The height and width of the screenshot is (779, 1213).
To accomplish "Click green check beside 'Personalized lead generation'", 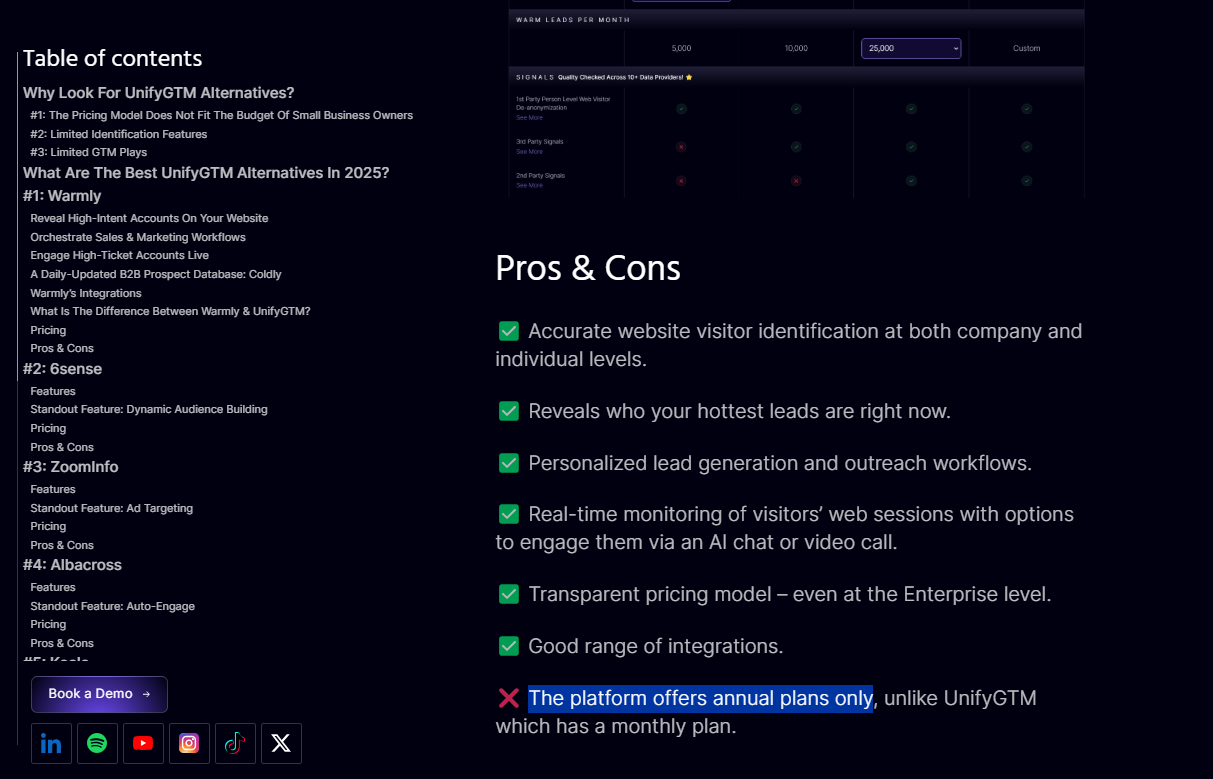I will tap(509, 463).
